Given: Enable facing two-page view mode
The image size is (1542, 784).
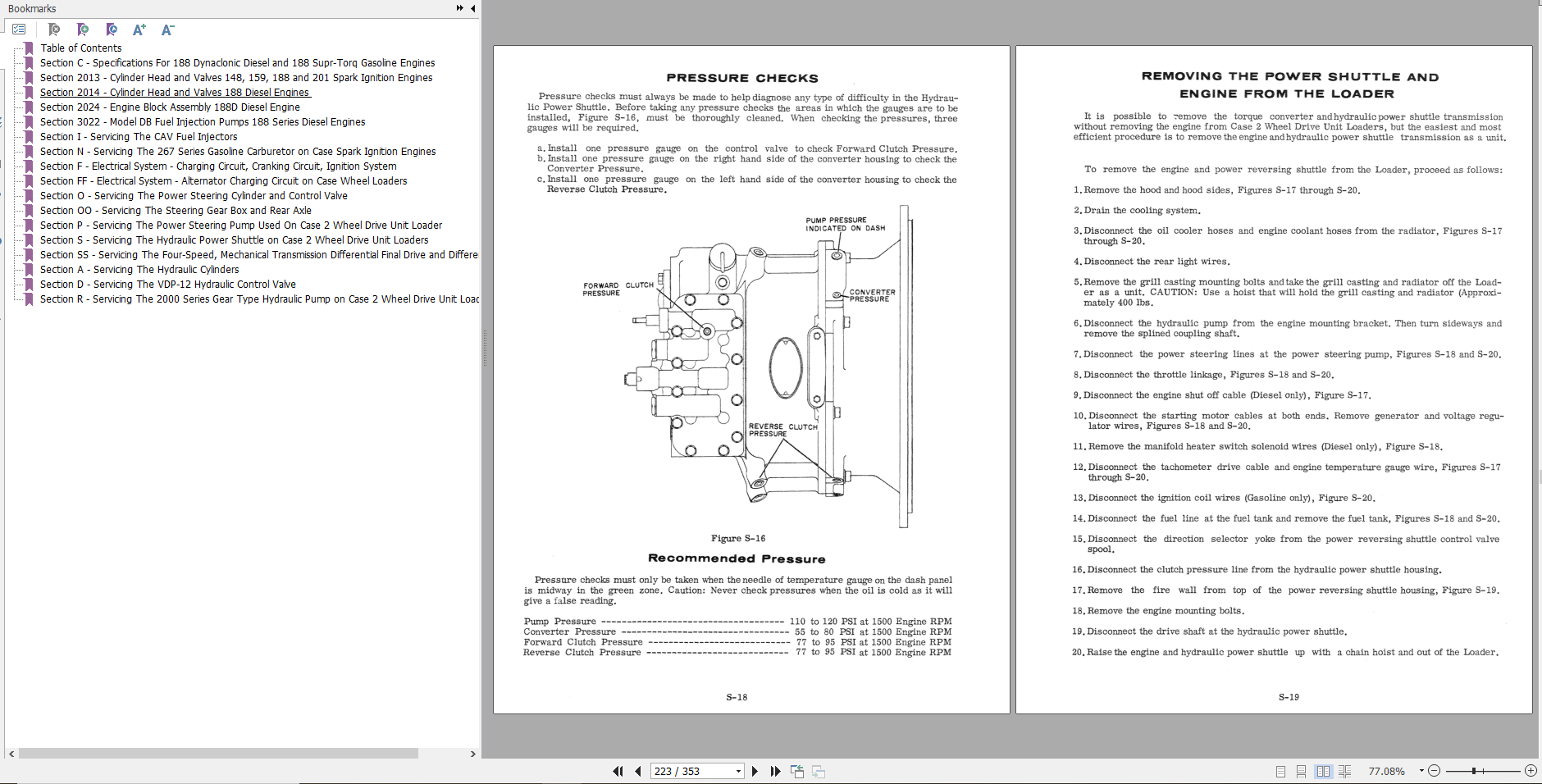Looking at the screenshot, I should click(1324, 771).
